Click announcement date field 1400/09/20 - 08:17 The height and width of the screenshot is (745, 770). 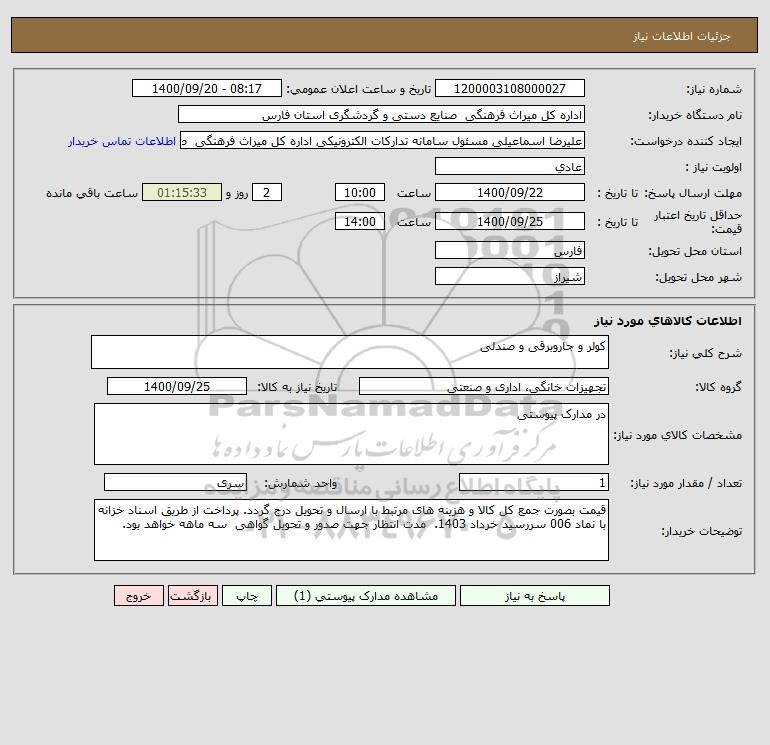point(207,88)
